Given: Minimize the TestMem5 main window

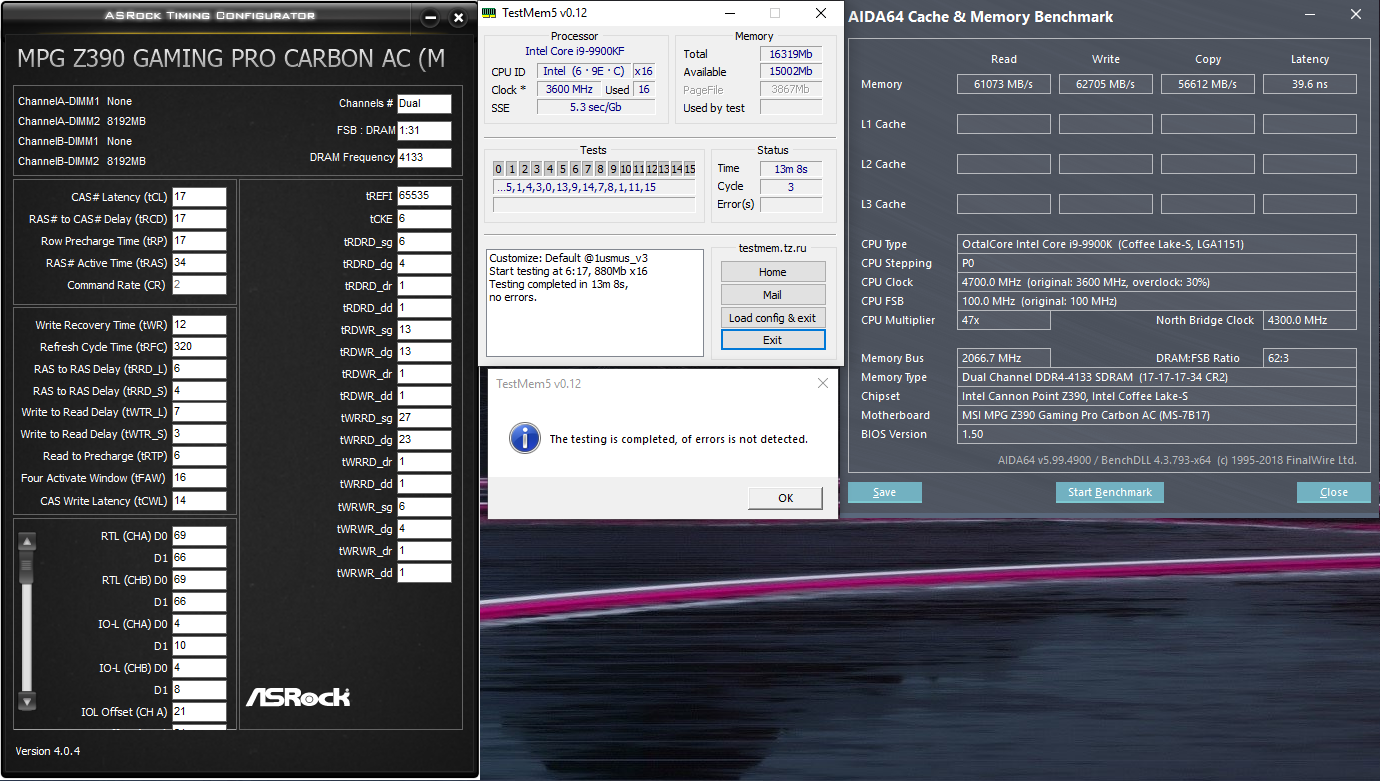Looking at the screenshot, I should pos(728,14).
